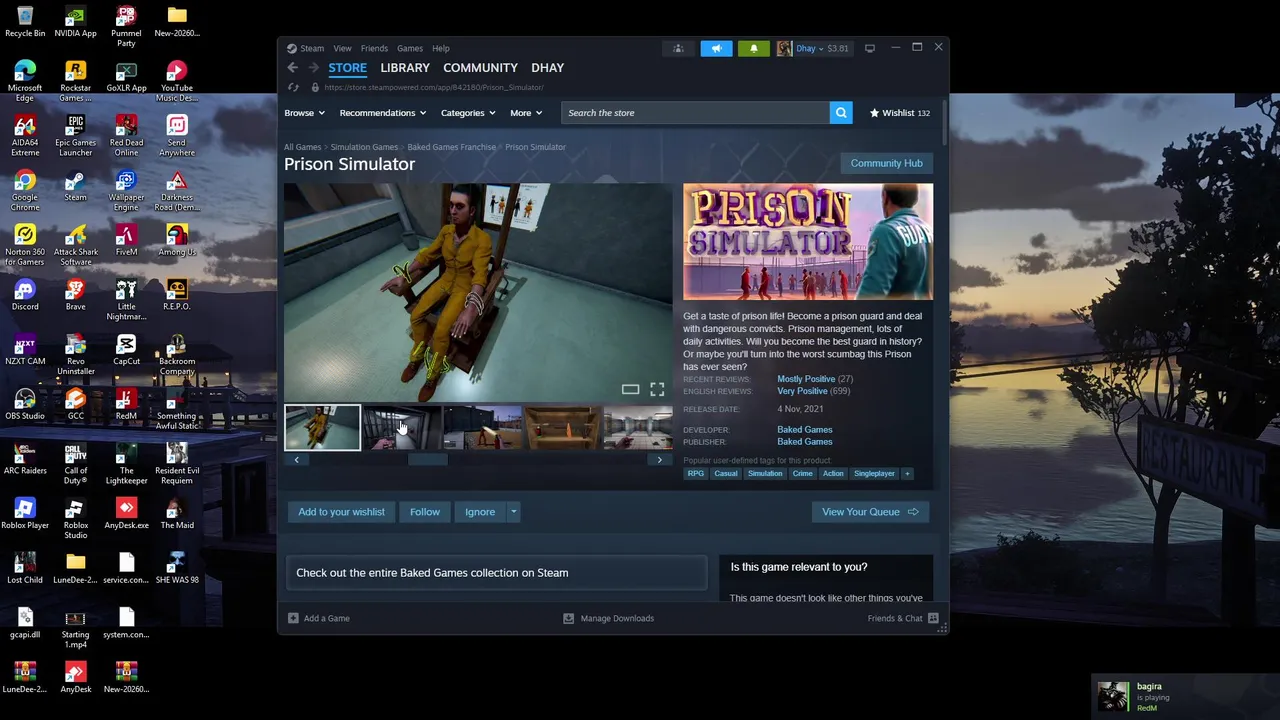1280x720 pixels.
Task: Open Among Us desktop shortcut
Action: (177, 240)
